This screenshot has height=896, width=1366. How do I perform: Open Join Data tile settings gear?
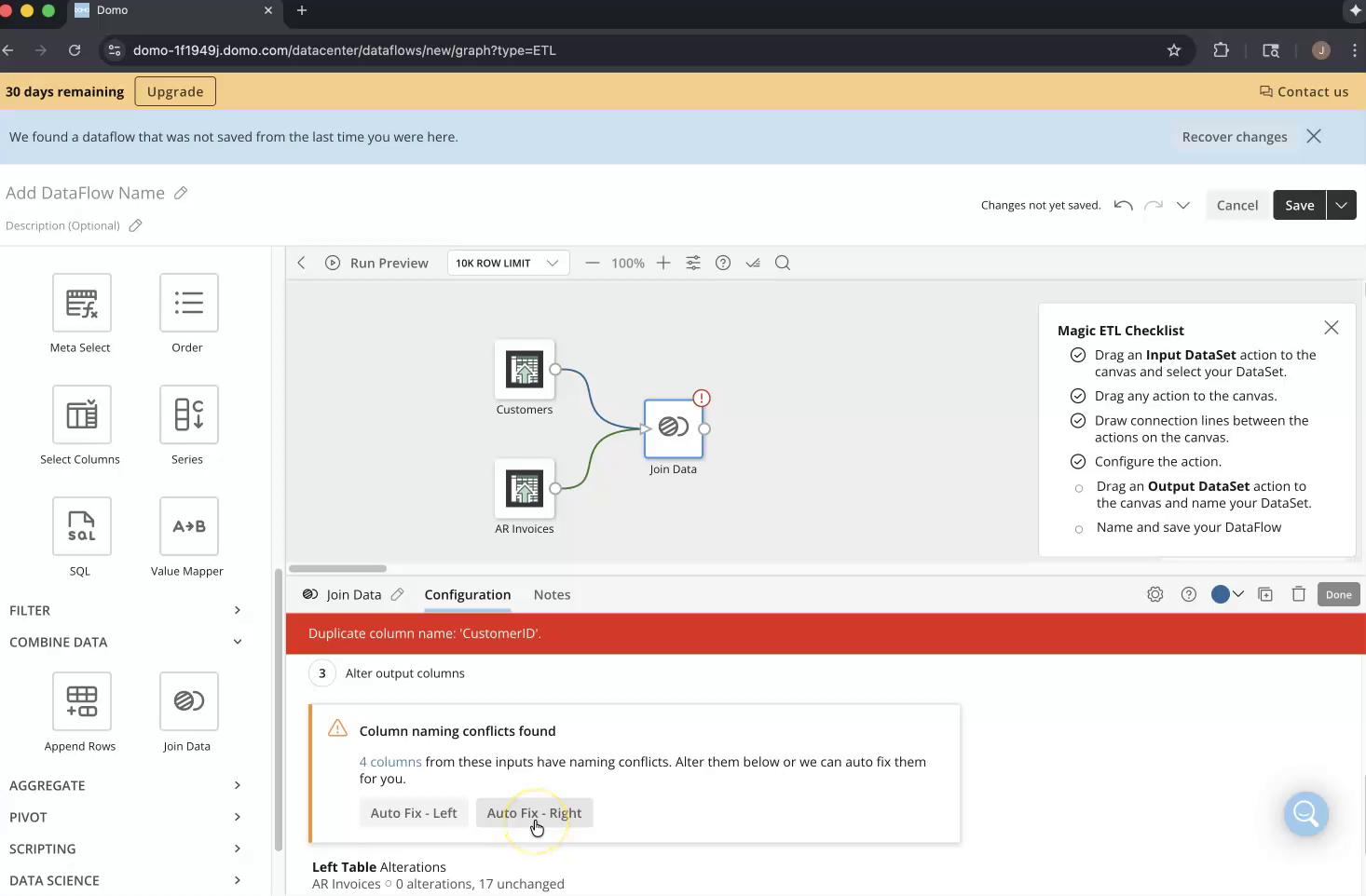pos(1155,594)
